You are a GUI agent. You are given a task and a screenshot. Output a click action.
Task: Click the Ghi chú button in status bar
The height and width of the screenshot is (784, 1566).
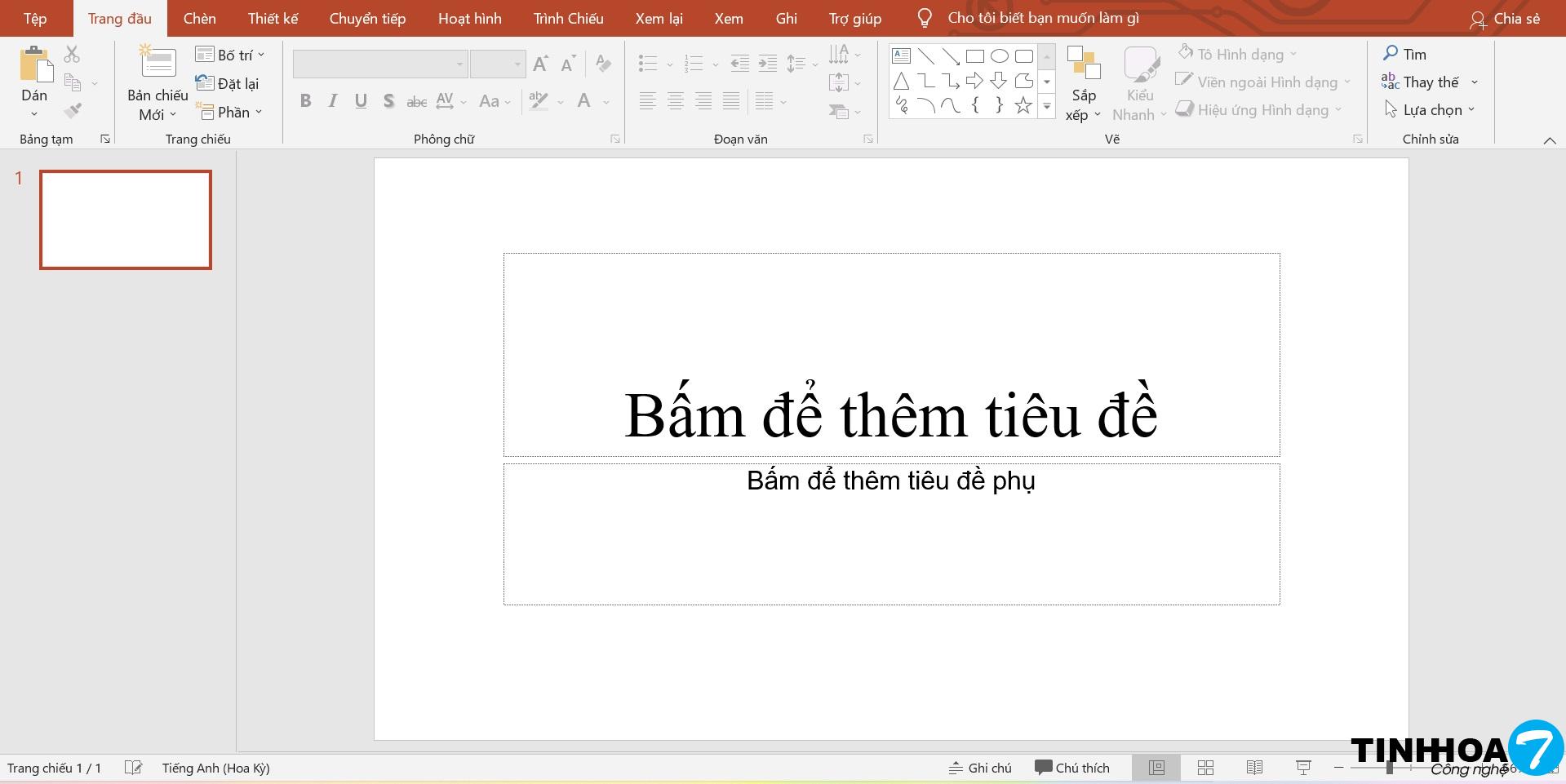click(x=980, y=768)
